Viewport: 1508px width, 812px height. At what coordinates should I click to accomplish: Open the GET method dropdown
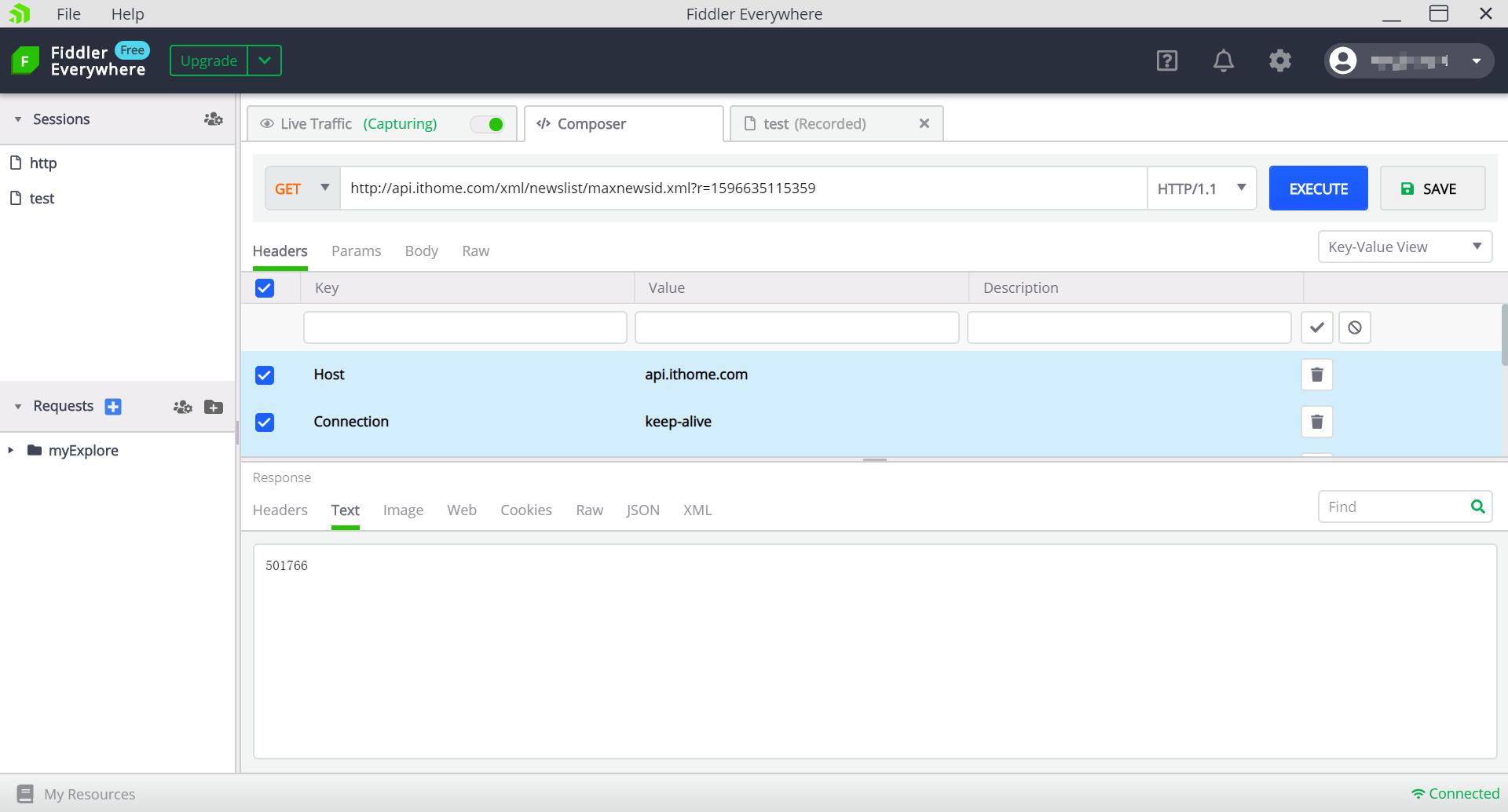(302, 188)
